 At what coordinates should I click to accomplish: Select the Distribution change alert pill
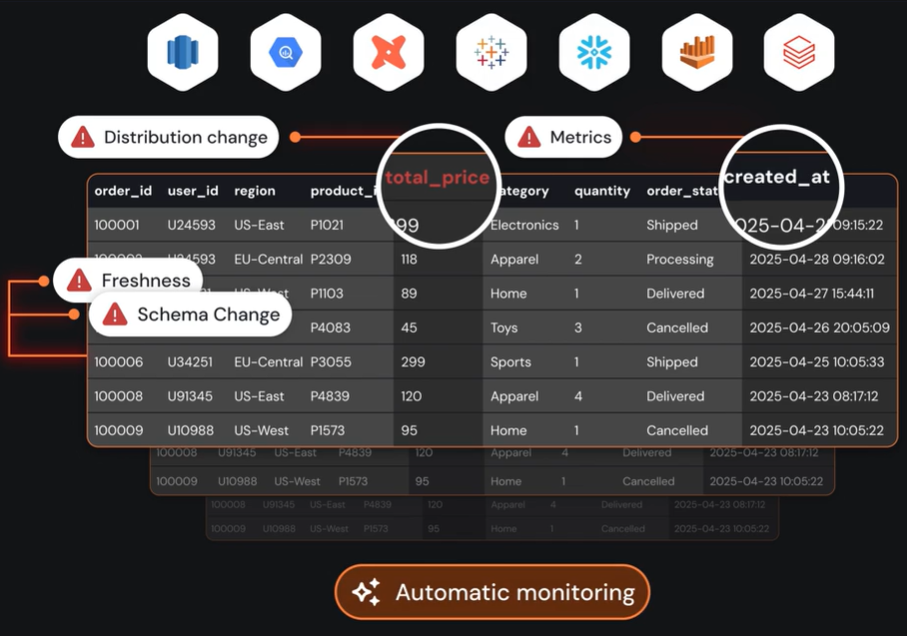coord(168,137)
